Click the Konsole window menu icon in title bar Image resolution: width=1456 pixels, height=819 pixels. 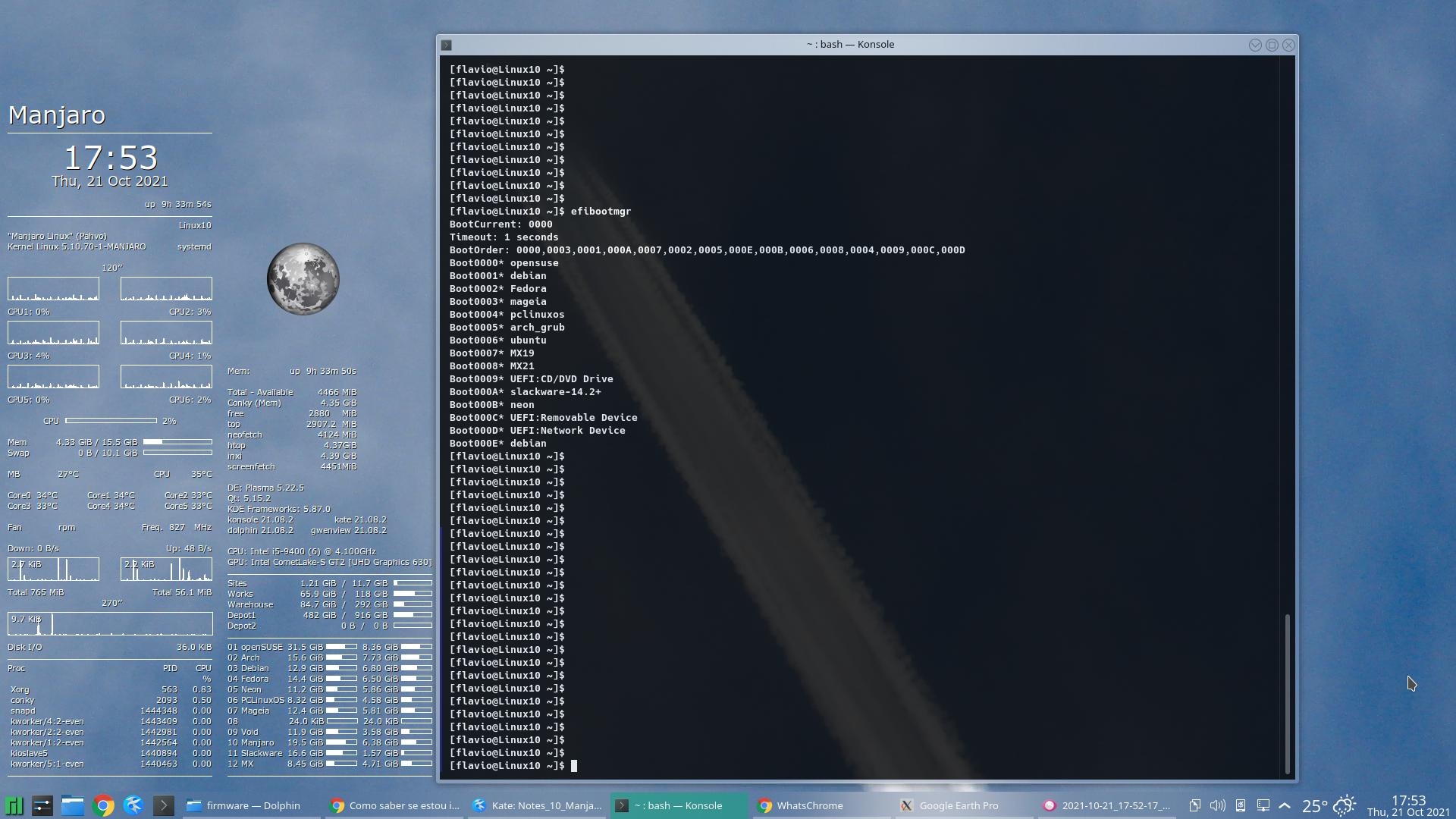(447, 45)
